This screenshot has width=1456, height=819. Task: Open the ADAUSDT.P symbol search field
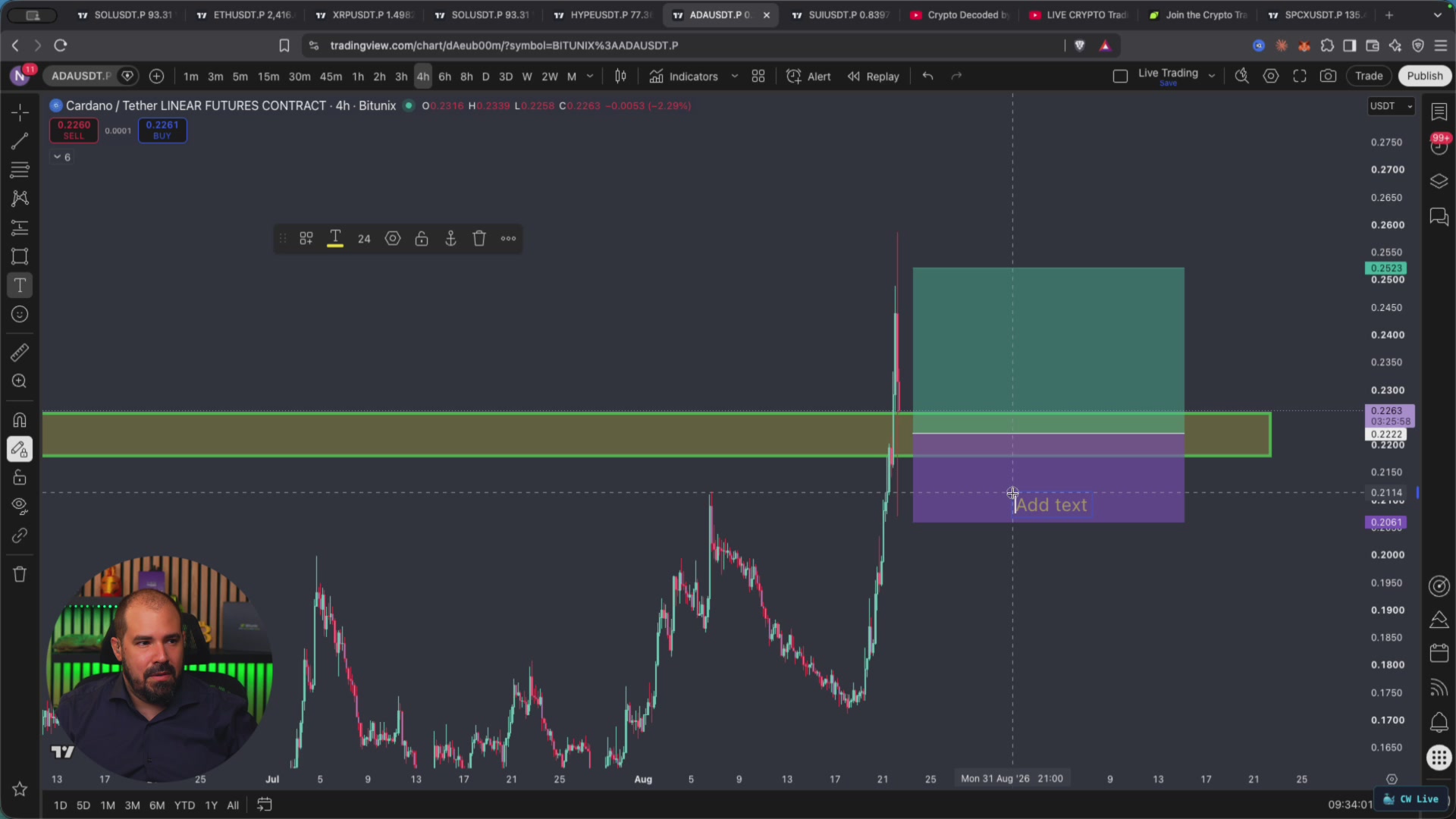(80, 76)
